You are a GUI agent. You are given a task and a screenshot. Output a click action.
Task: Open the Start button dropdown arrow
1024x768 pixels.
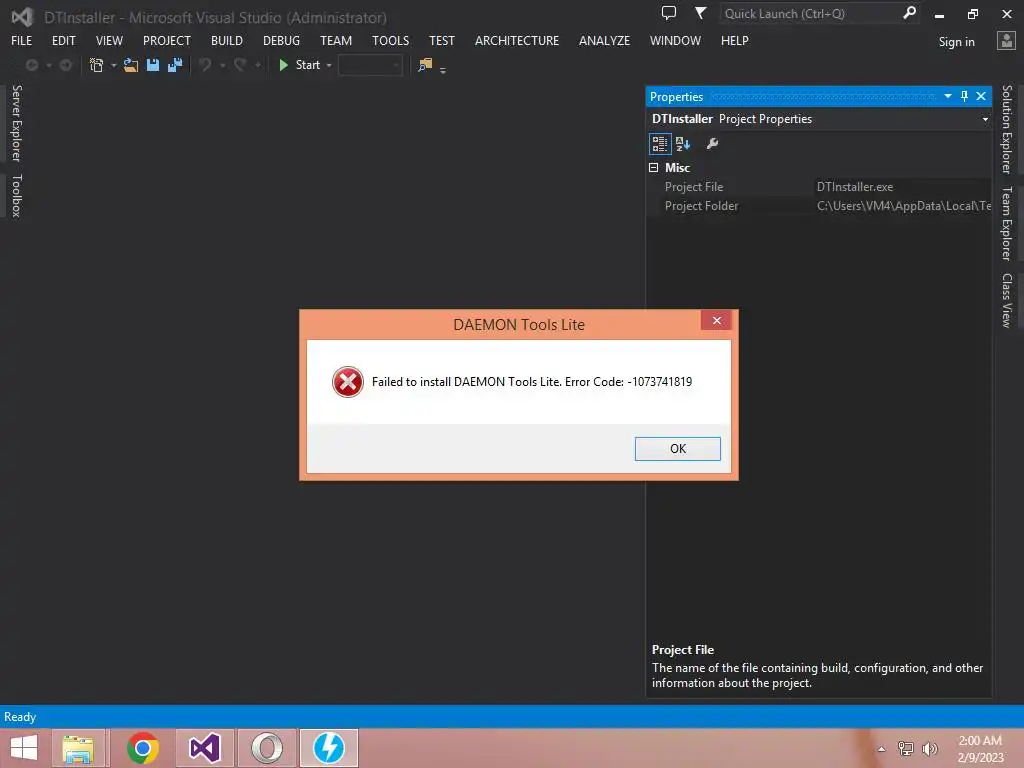coord(328,65)
